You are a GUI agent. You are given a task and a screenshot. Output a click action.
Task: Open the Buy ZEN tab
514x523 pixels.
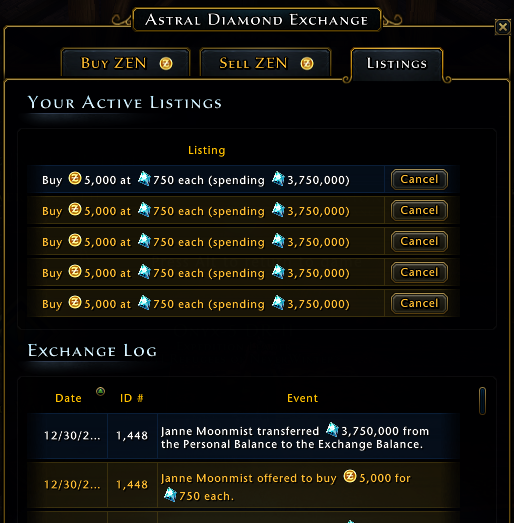(125, 63)
